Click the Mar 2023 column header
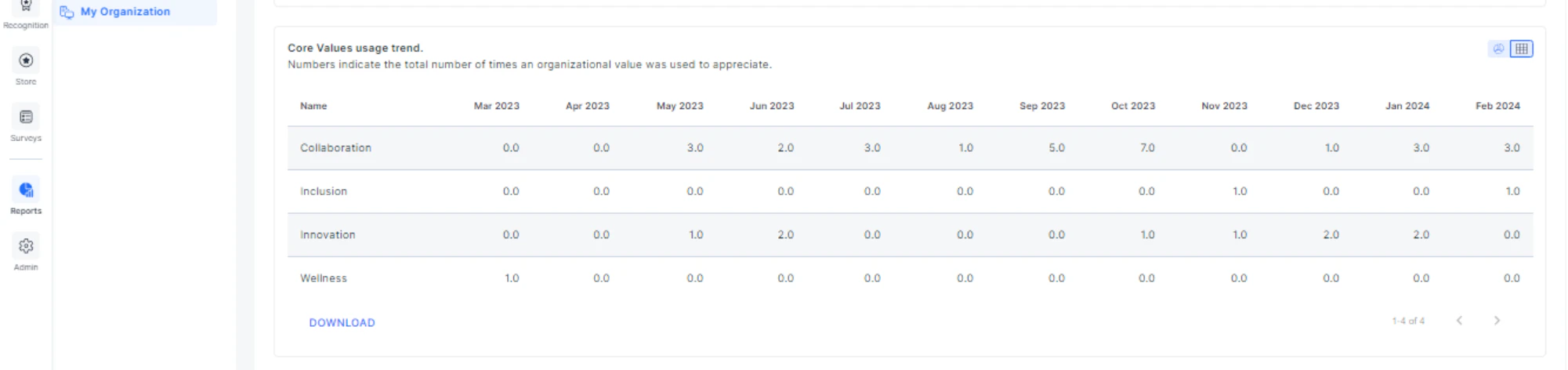 click(496, 106)
